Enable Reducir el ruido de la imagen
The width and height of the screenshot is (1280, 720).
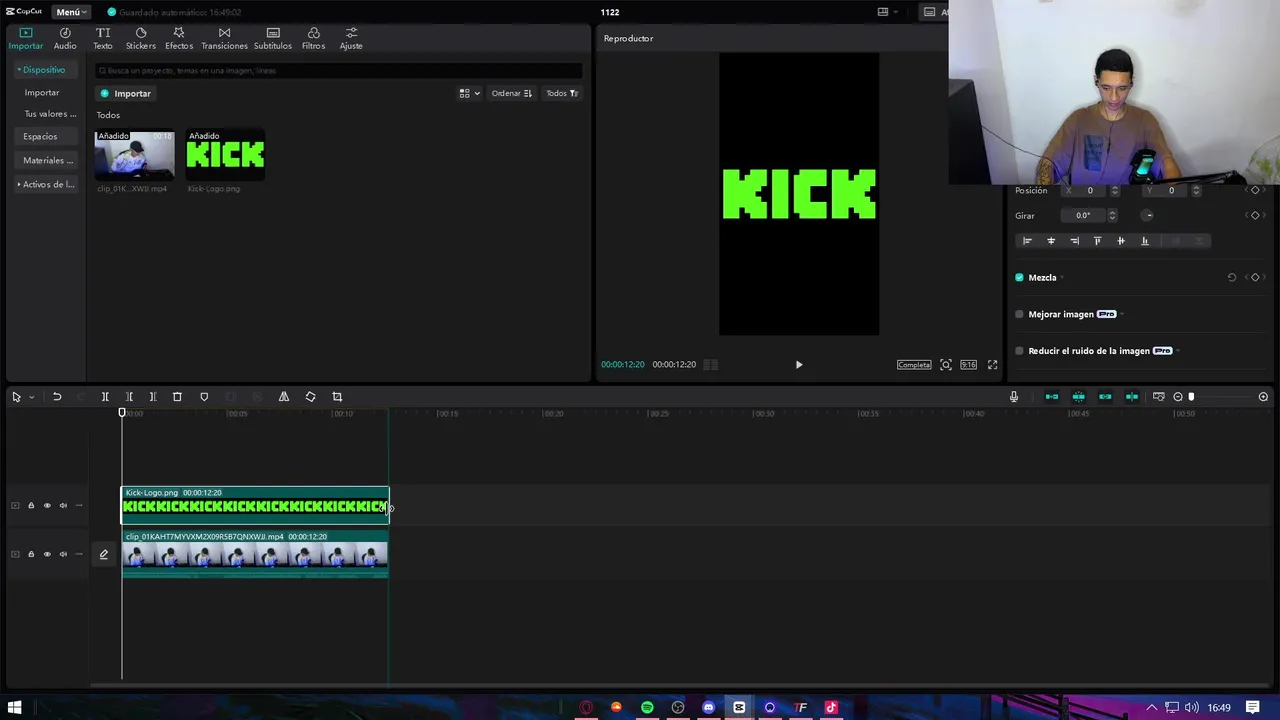click(1019, 351)
